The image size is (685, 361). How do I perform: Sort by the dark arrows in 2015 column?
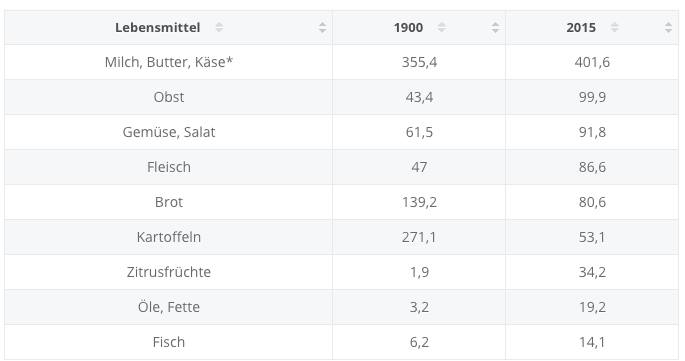[668, 28]
